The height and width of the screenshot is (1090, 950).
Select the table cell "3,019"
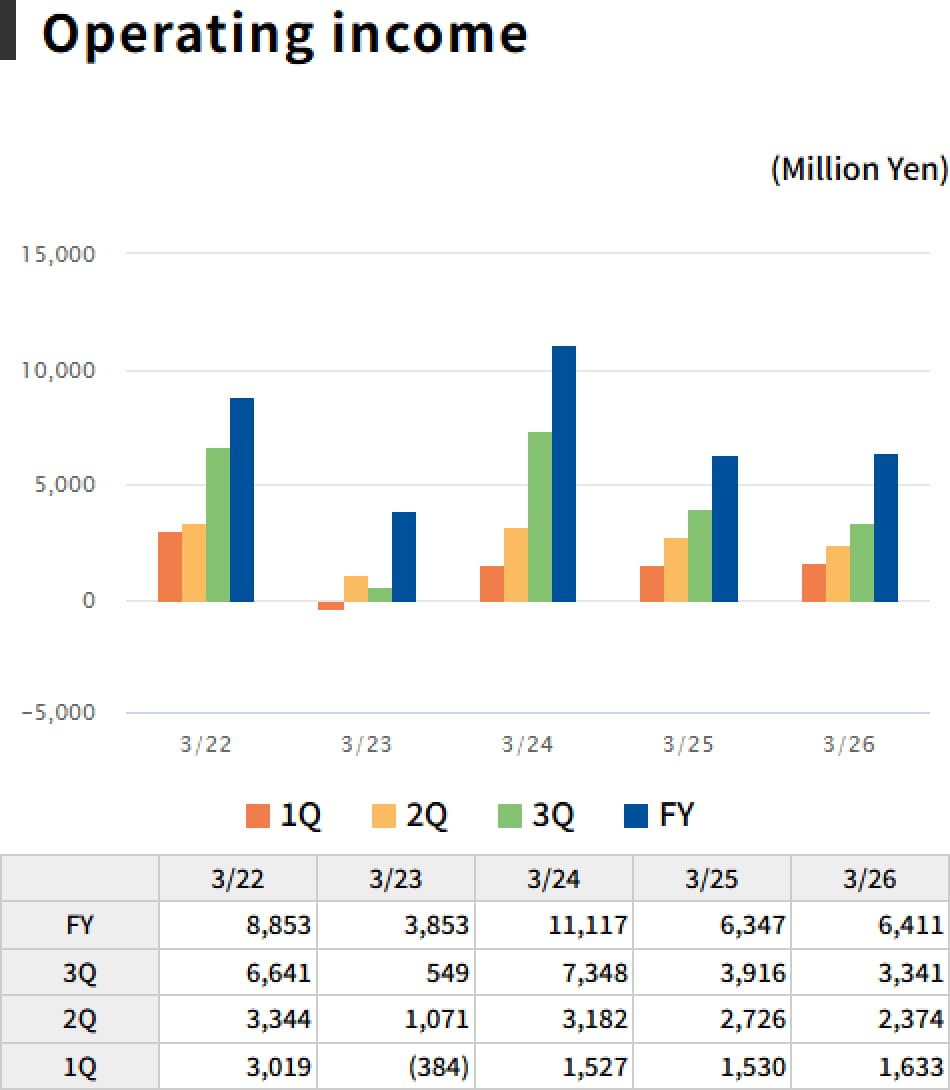pos(238,1066)
